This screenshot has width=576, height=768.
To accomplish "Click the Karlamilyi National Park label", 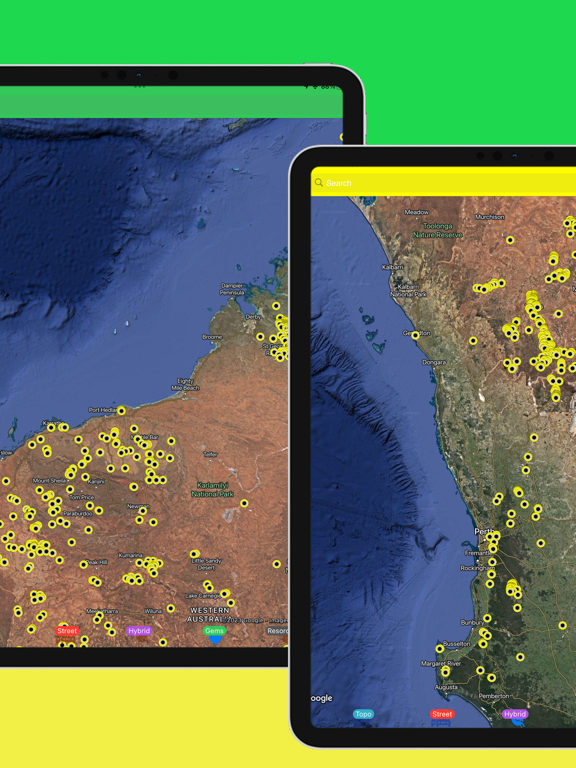I will coord(213,489).
